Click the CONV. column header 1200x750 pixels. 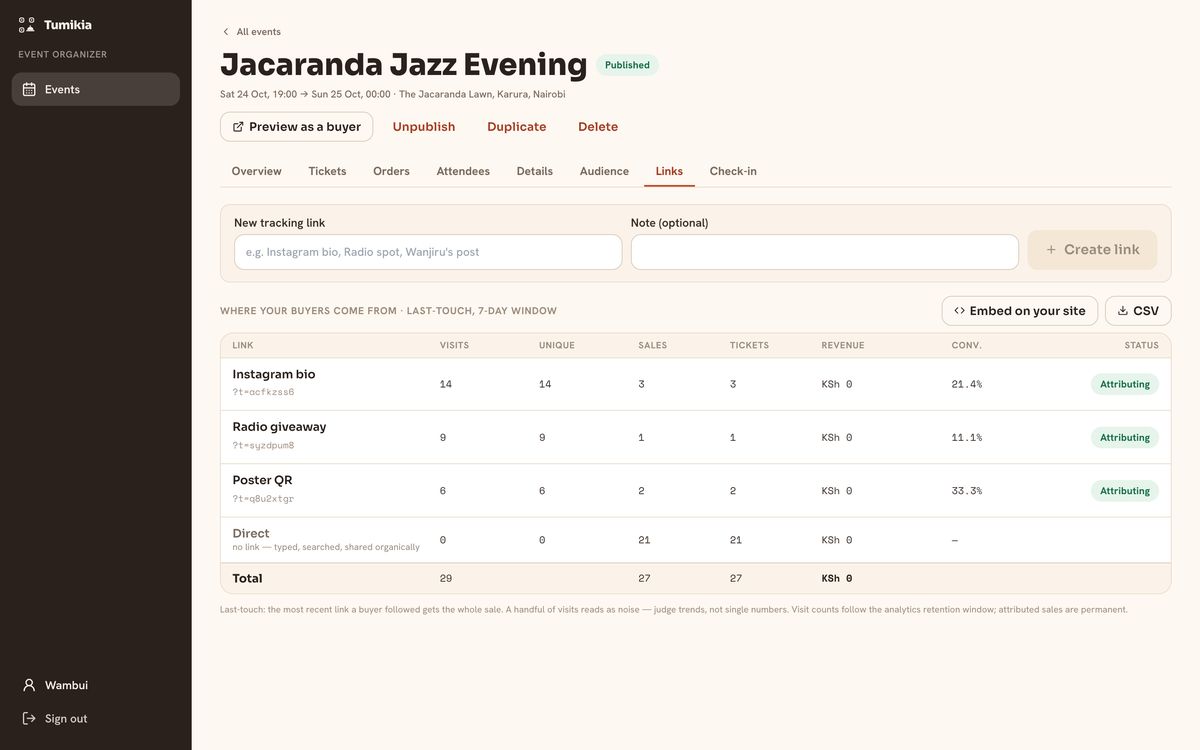967,345
